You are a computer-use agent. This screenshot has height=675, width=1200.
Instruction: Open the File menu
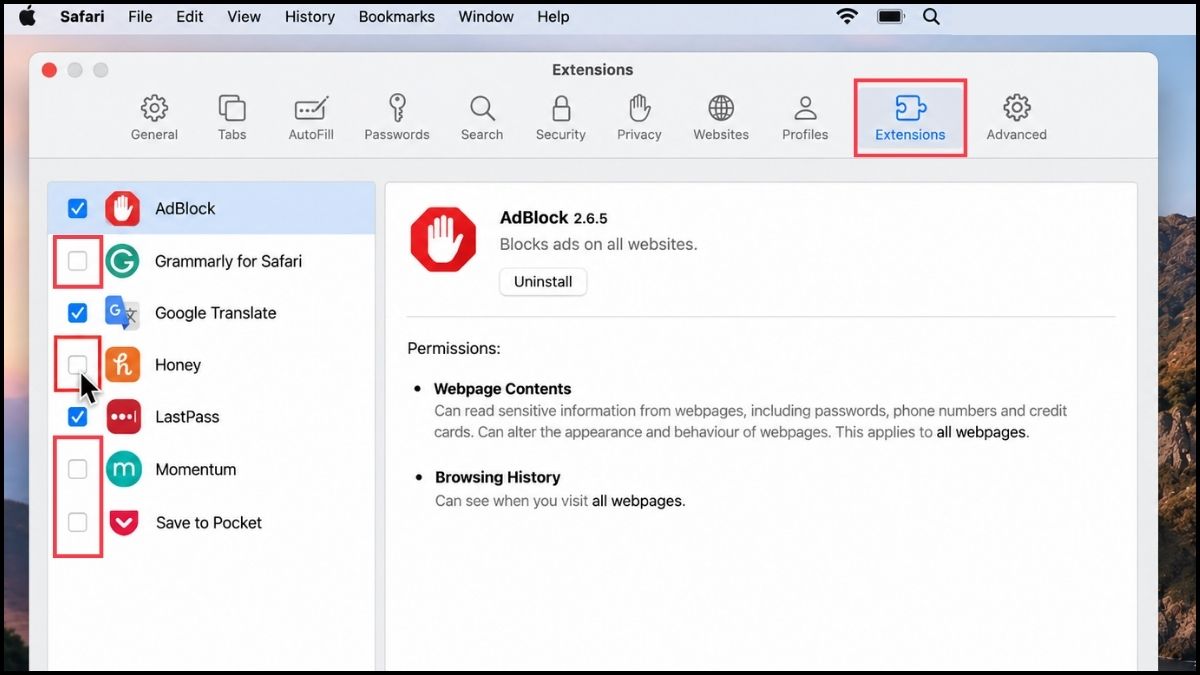(140, 16)
